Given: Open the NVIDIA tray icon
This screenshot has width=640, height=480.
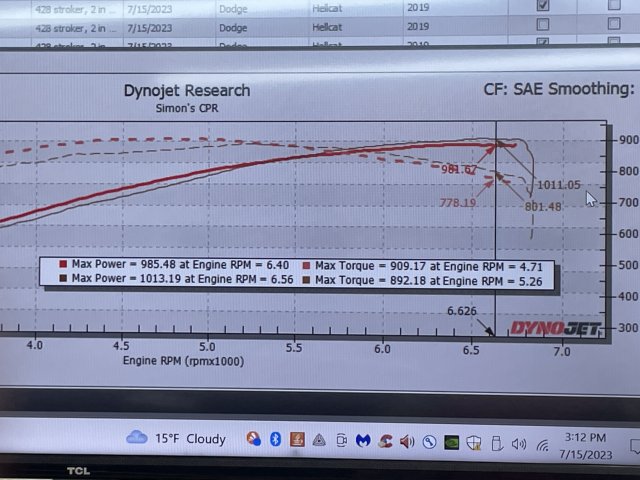Looking at the screenshot, I should (x=451, y=442).
